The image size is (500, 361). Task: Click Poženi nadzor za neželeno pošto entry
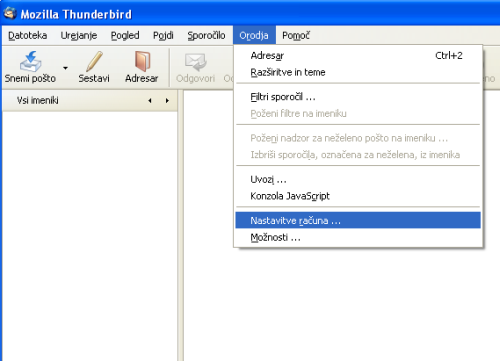point(358,138)
